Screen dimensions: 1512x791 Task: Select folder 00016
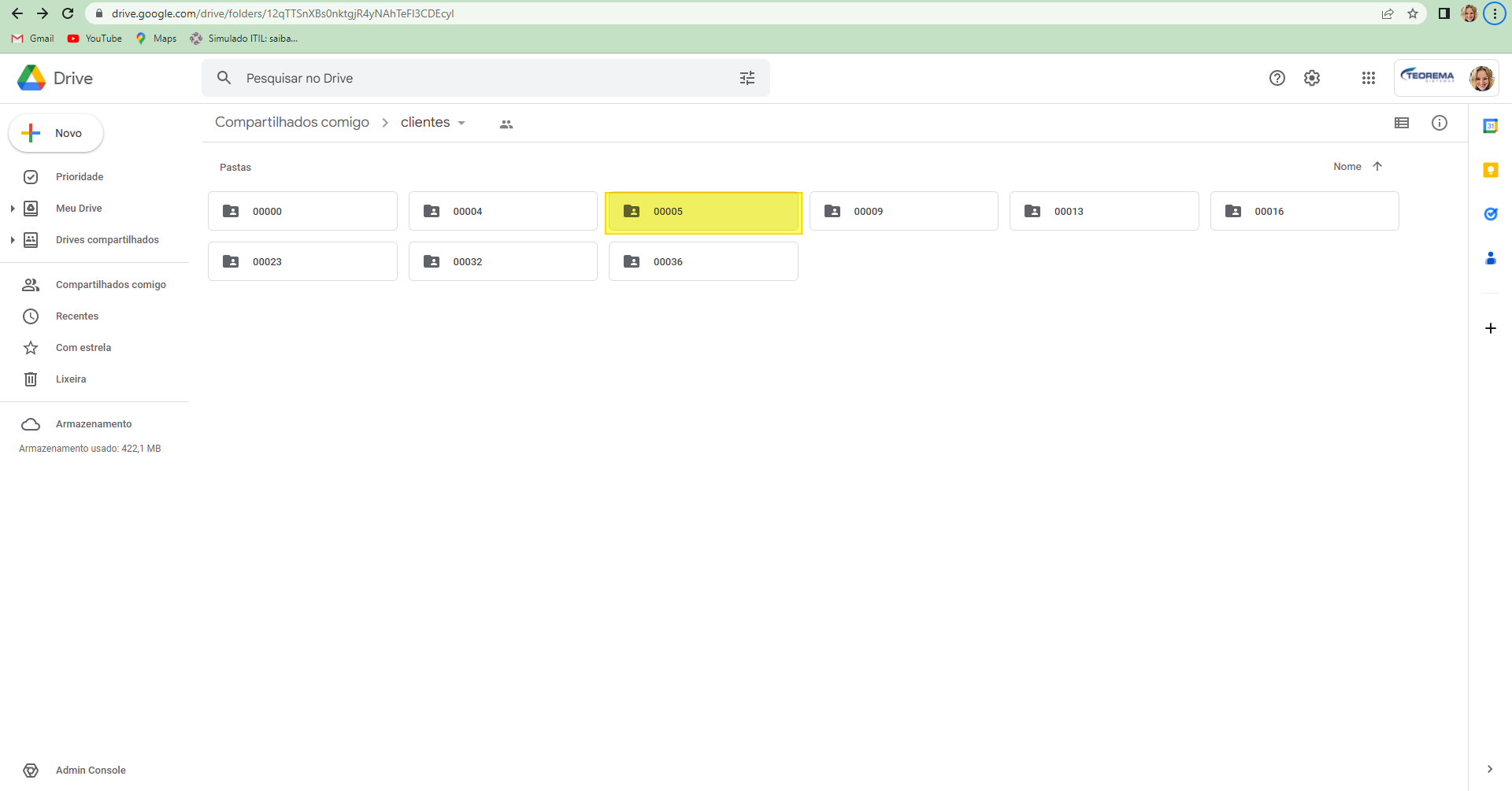pos(1304,211)
